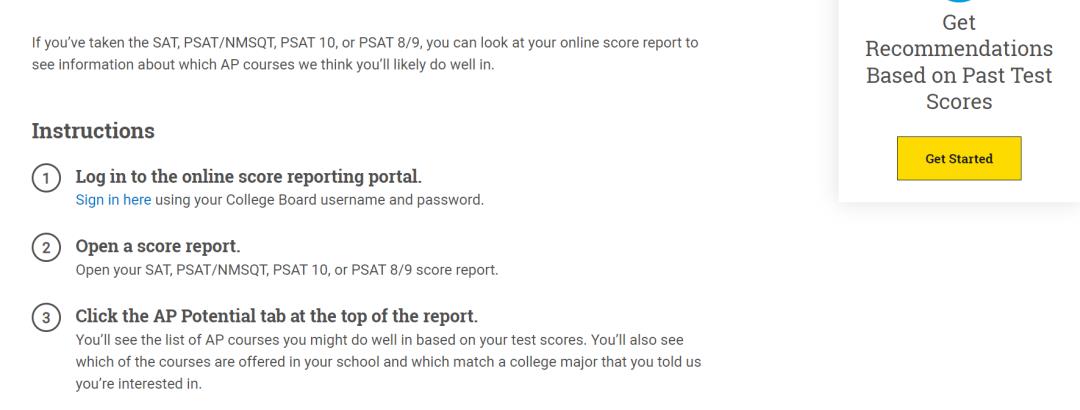
Task: Open the Sign in here link
Action: pos(114,200)
